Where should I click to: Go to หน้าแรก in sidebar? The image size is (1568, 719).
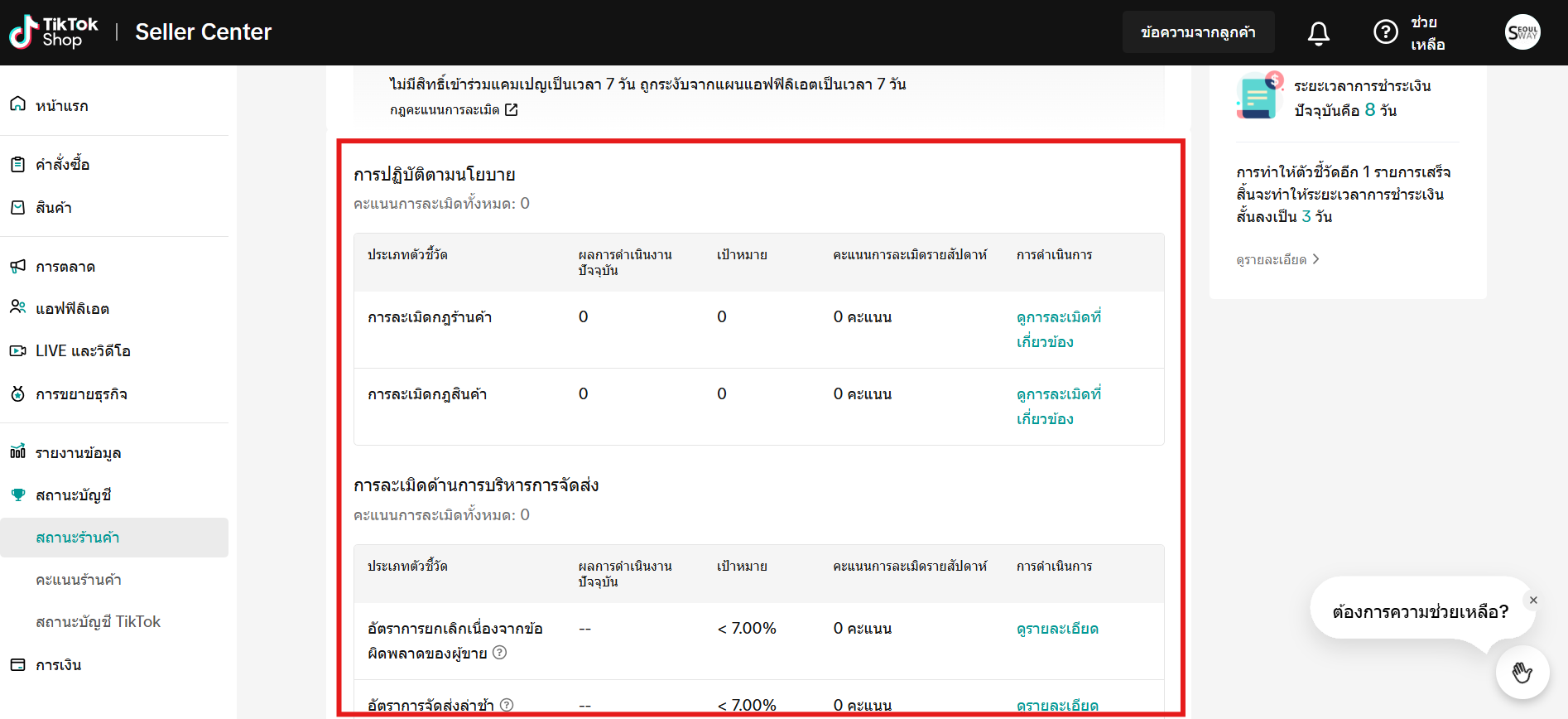pos(61,106)
